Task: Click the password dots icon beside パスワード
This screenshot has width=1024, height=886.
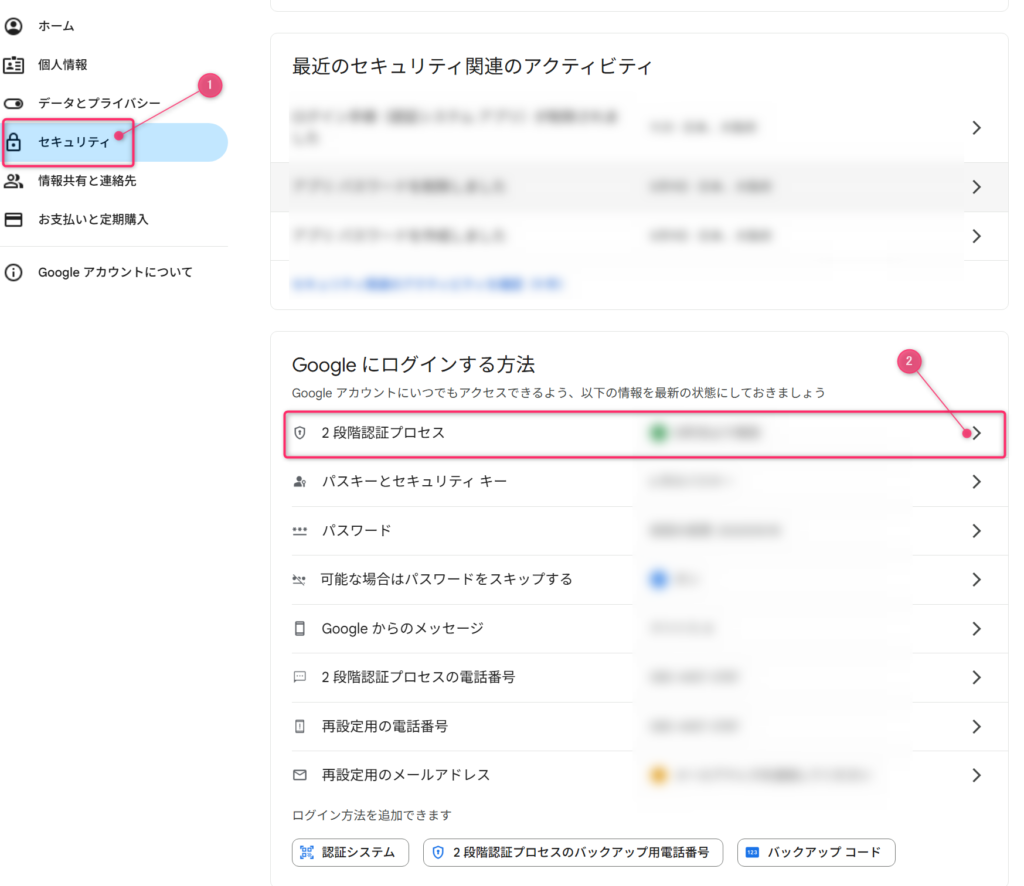Action: [301, 530]
